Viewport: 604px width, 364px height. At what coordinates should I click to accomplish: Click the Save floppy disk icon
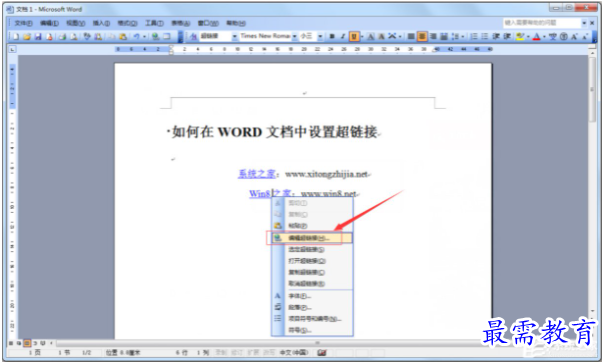click(x=38, y=37)
